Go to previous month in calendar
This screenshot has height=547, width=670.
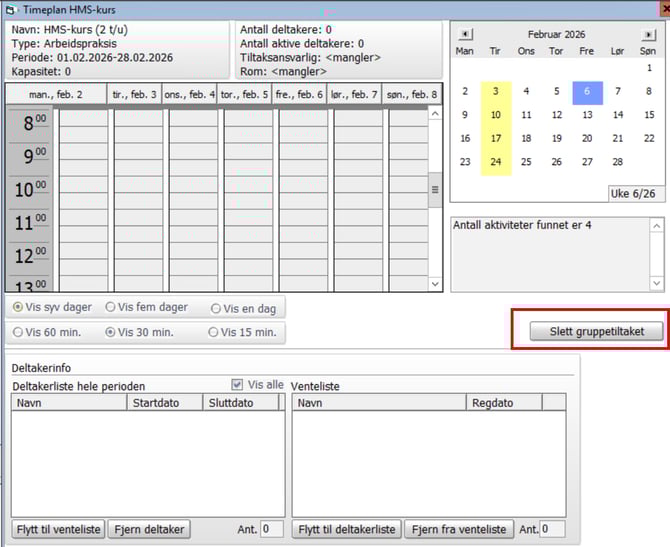tap(465, 34)
